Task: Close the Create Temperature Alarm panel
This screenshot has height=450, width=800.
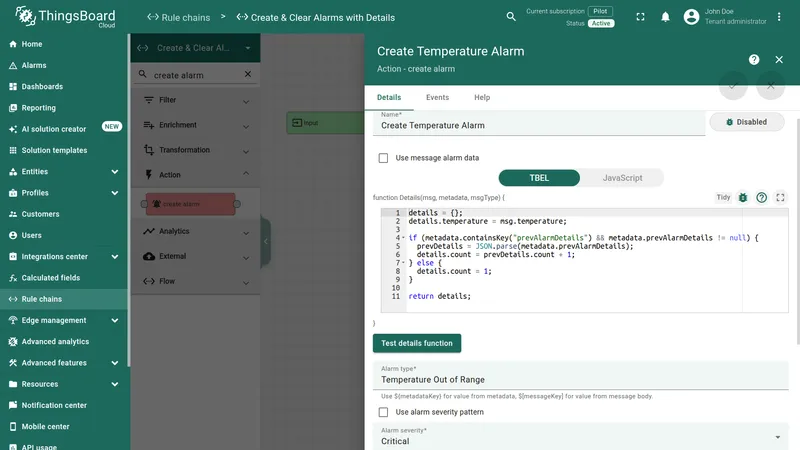Action: (779, 60)
